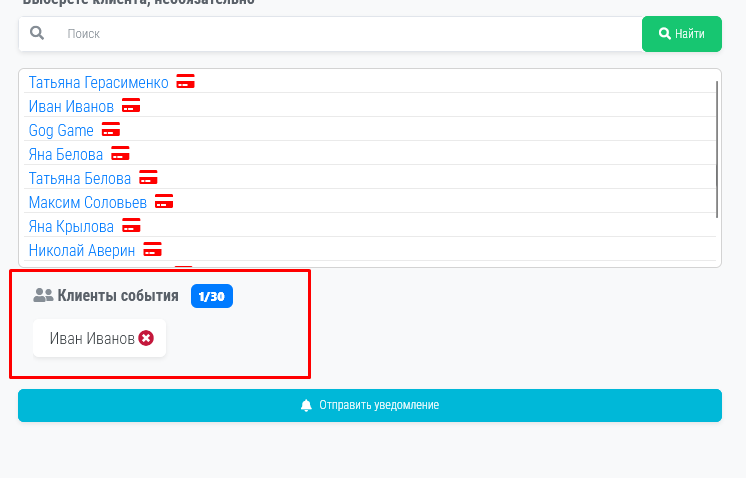Click the card icon beside Иван Иванов in list
This screenshot has width=746, height=478.
[131, 106]
